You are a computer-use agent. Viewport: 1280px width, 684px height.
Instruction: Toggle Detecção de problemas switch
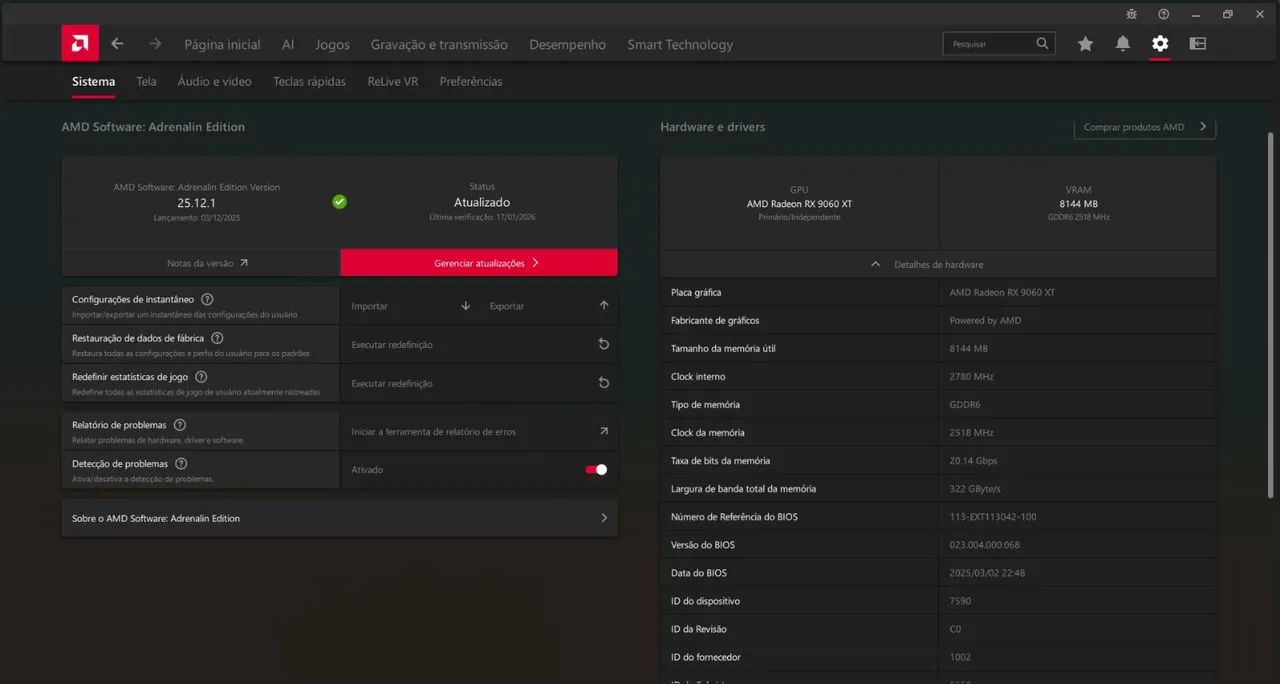coord(596,470)
